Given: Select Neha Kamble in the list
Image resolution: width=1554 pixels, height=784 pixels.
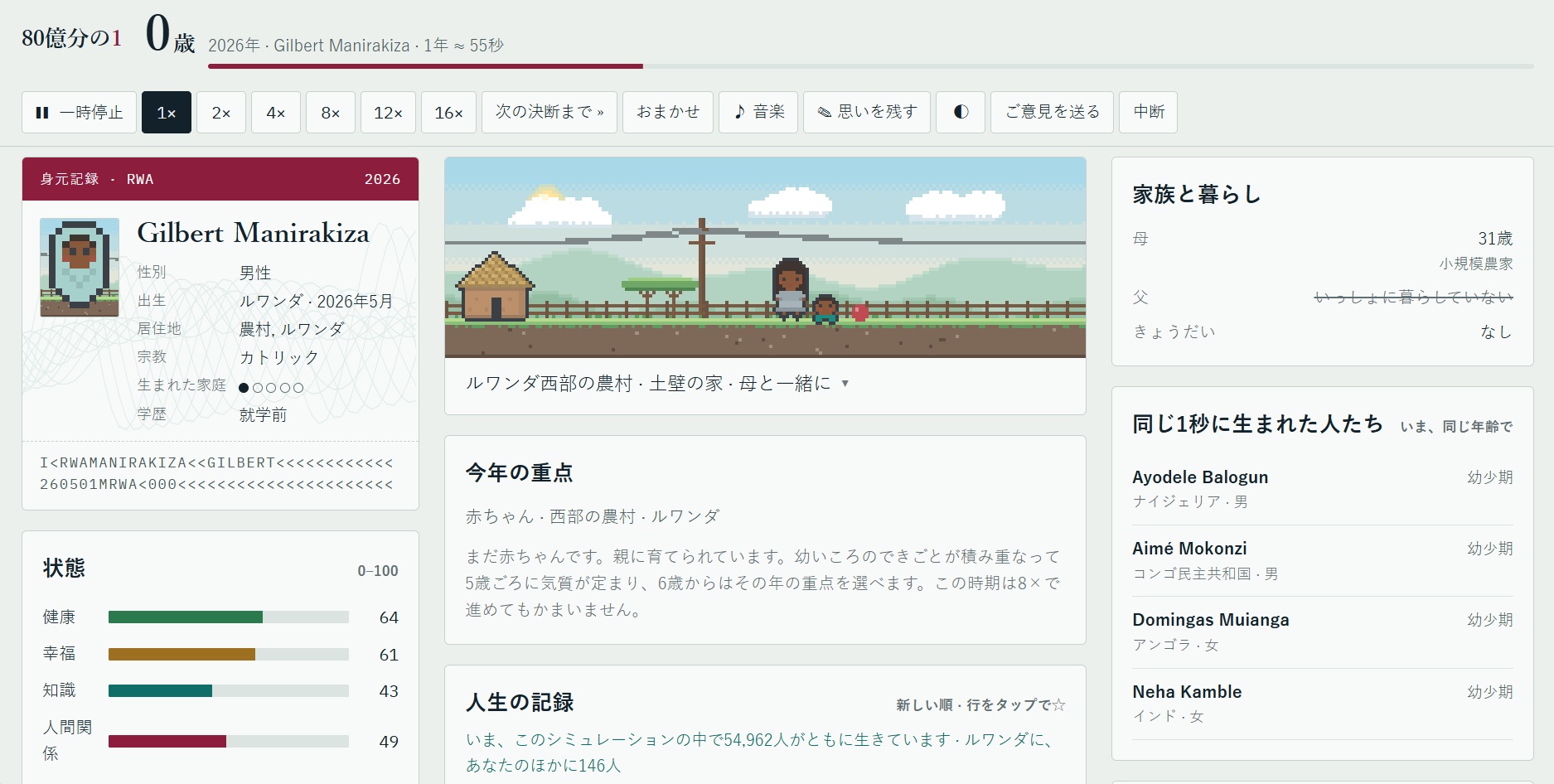Looking at the screenshot, I should click(1323, 704).
